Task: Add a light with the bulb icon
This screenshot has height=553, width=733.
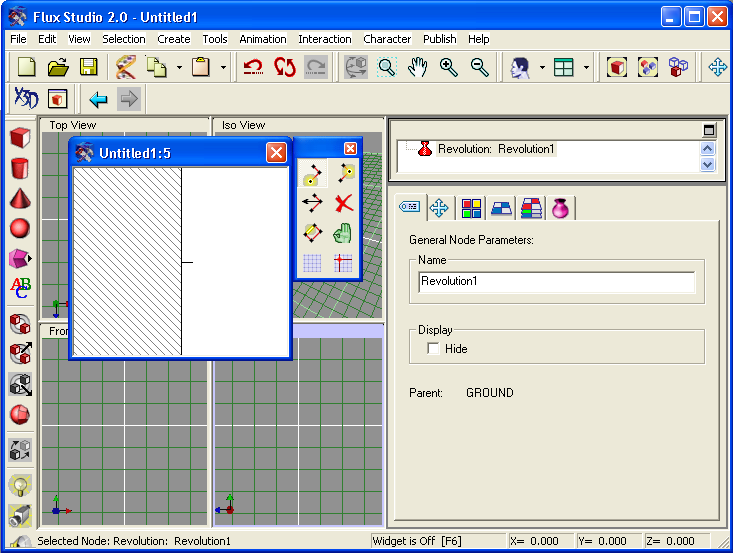Action: point(20,485)
